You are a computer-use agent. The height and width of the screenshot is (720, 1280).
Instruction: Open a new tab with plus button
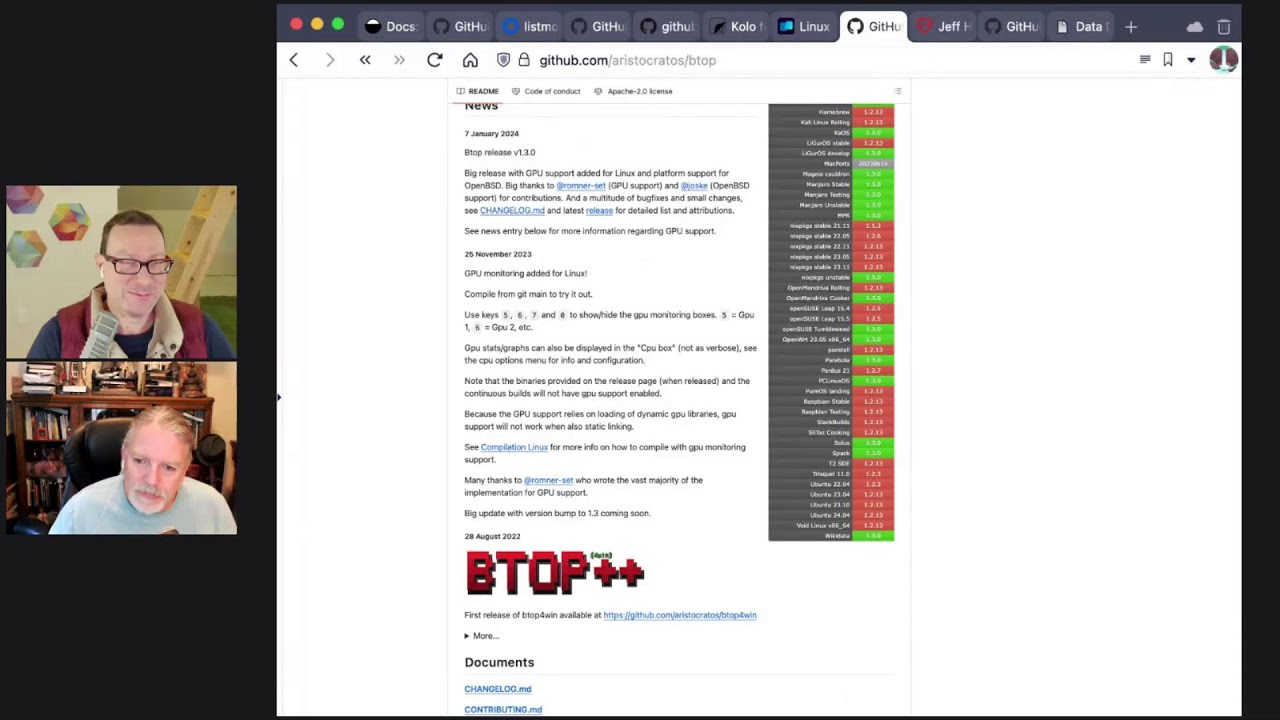pyautogui.click(x=1131, y=27)
